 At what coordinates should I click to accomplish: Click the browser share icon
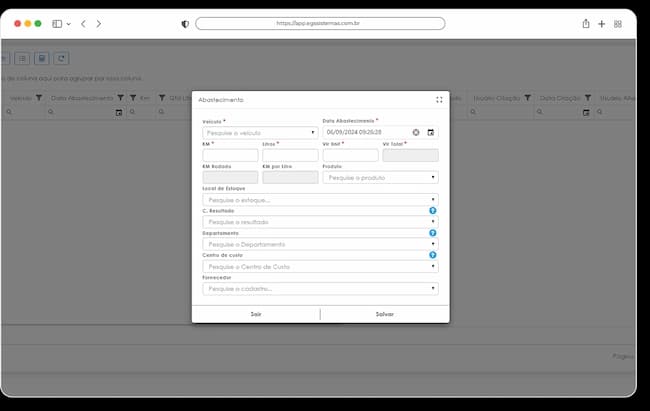point(586,24)
